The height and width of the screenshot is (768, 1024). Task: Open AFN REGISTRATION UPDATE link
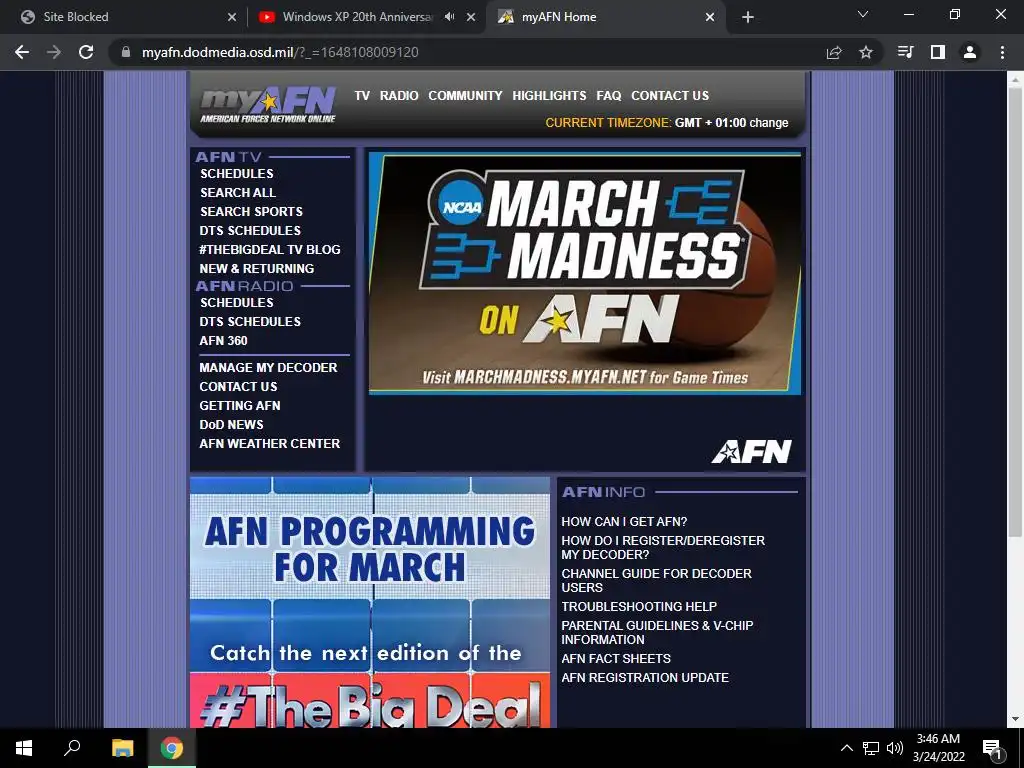tap(645, 678)
